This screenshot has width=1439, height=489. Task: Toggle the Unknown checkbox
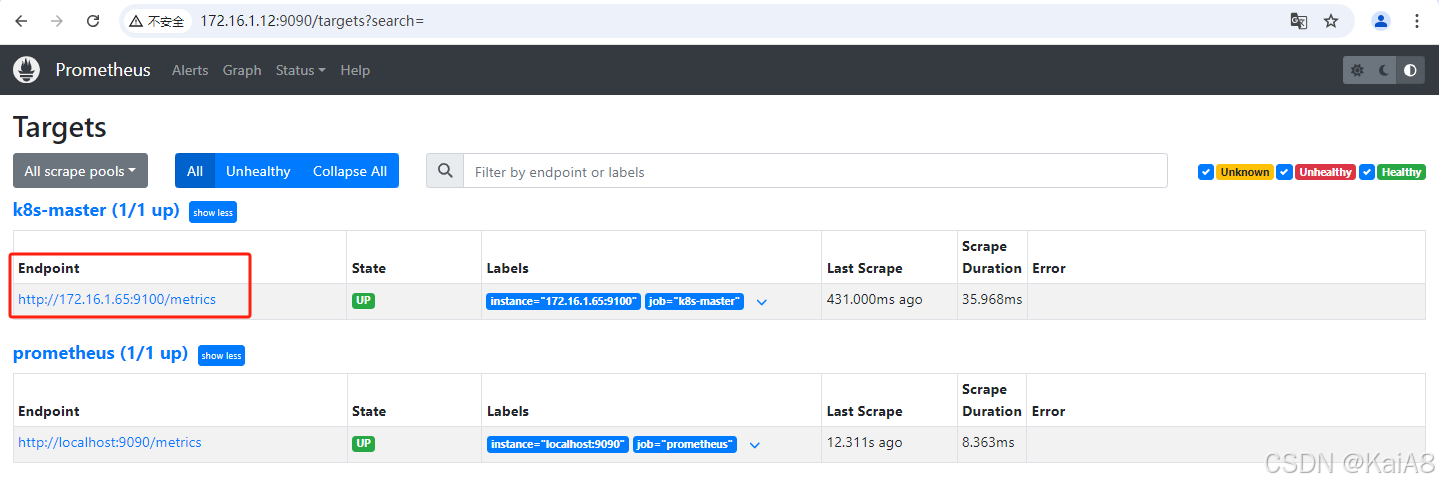(1206, 172)
